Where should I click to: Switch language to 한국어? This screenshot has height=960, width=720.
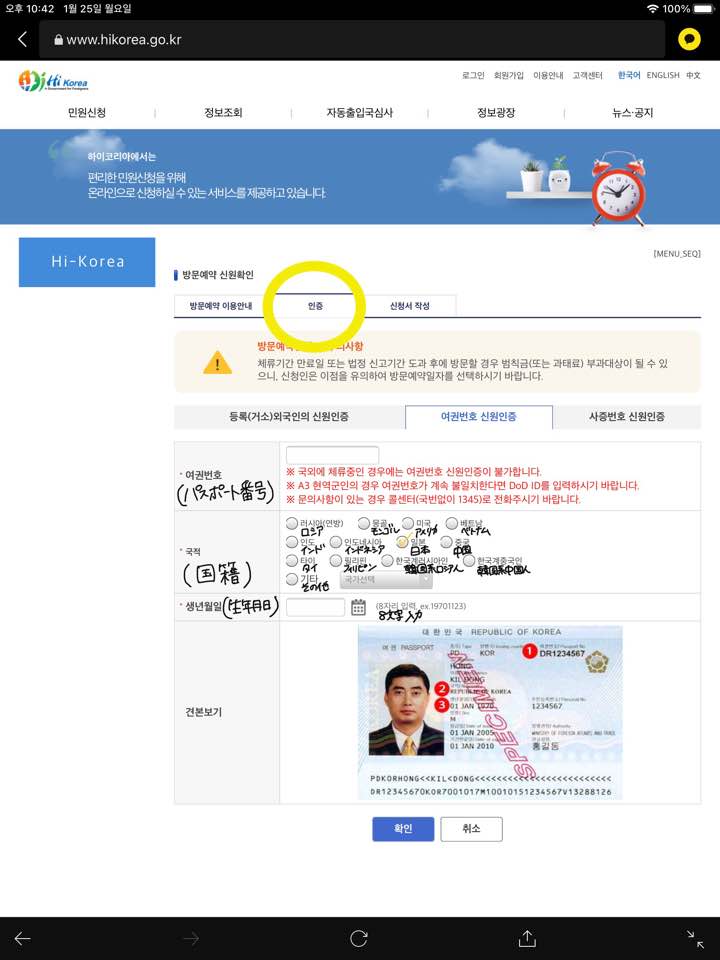click(629, 75)
